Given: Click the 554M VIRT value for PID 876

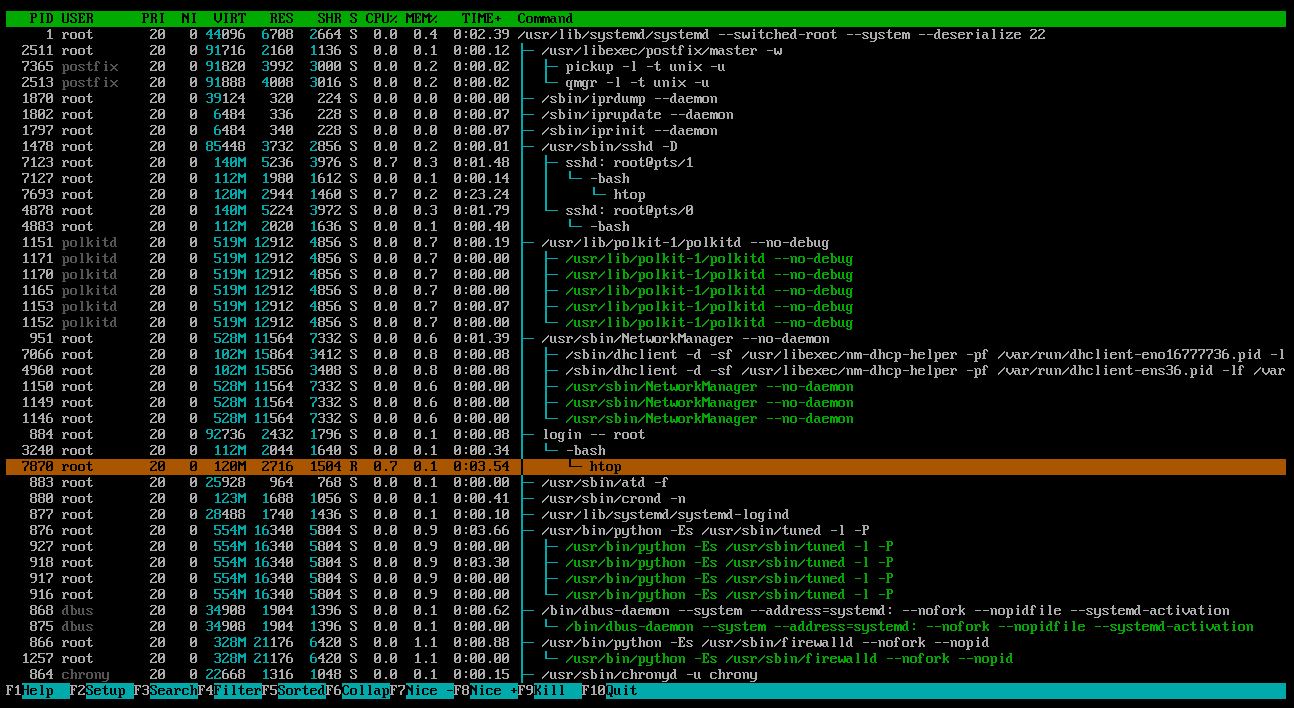Looking at the screenshot, I should [x=230, y=530].
